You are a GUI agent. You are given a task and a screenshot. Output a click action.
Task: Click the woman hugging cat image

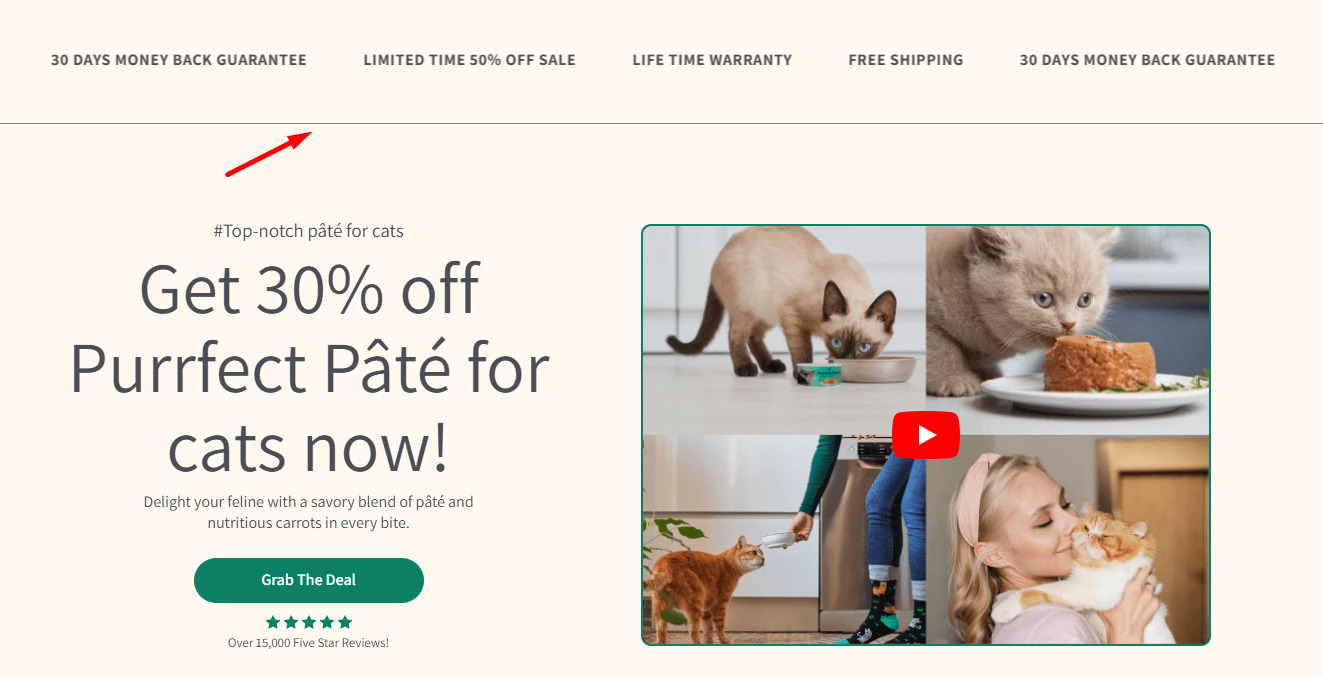[x=1067, y=539]
